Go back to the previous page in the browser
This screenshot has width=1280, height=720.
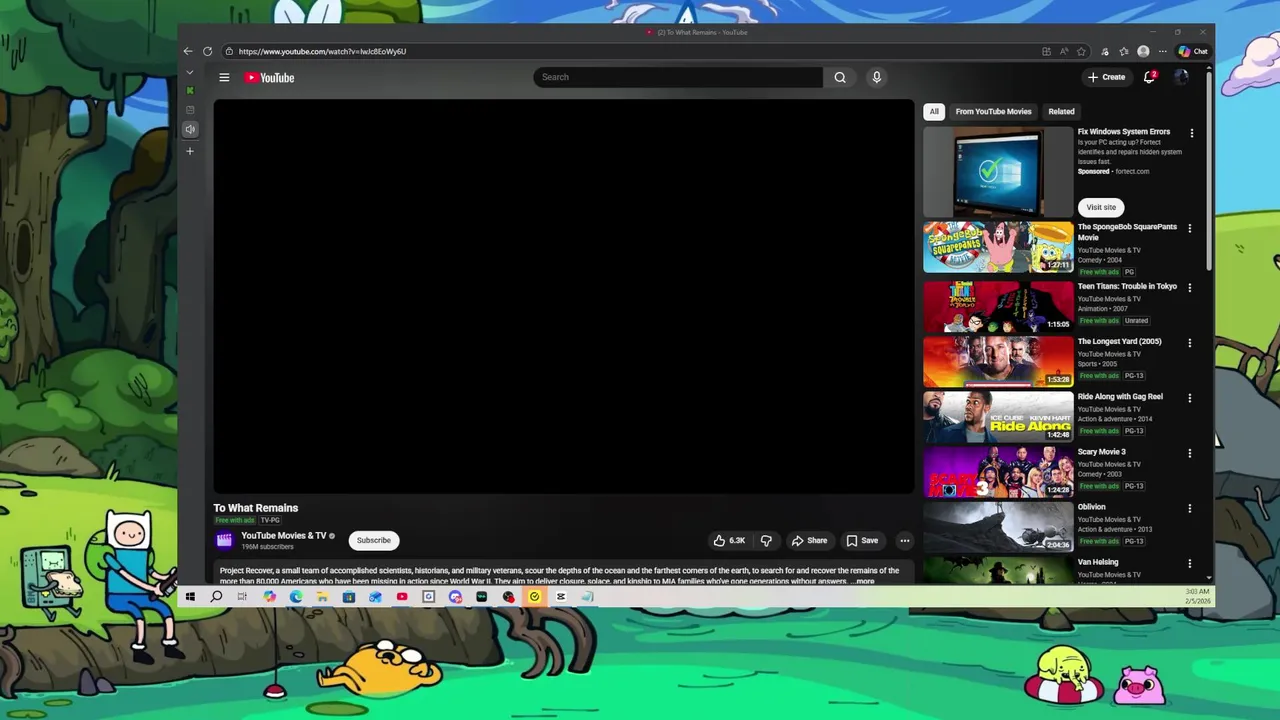tap(188, 51)
